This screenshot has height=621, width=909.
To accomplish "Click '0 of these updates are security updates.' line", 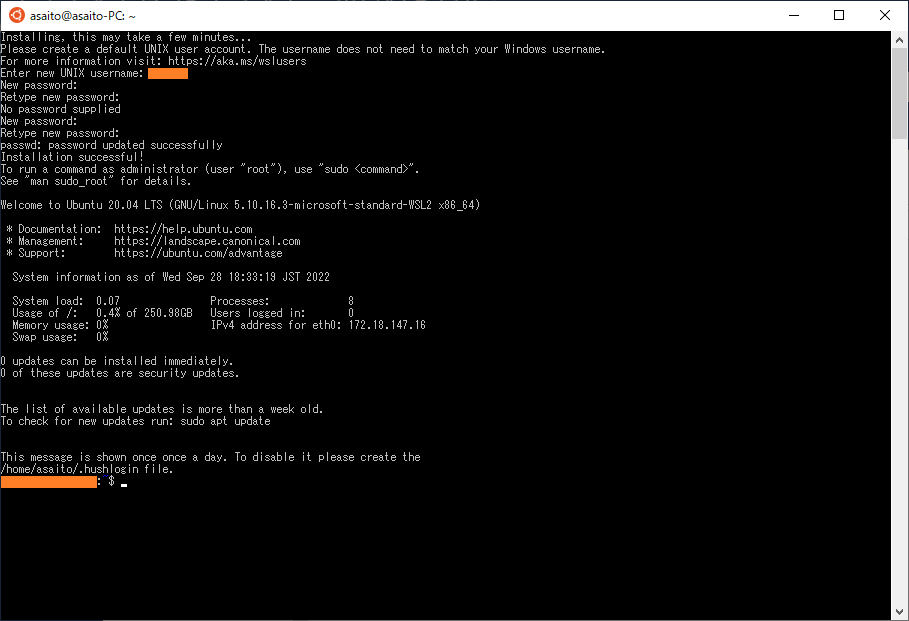I will [x=120, y=373].
